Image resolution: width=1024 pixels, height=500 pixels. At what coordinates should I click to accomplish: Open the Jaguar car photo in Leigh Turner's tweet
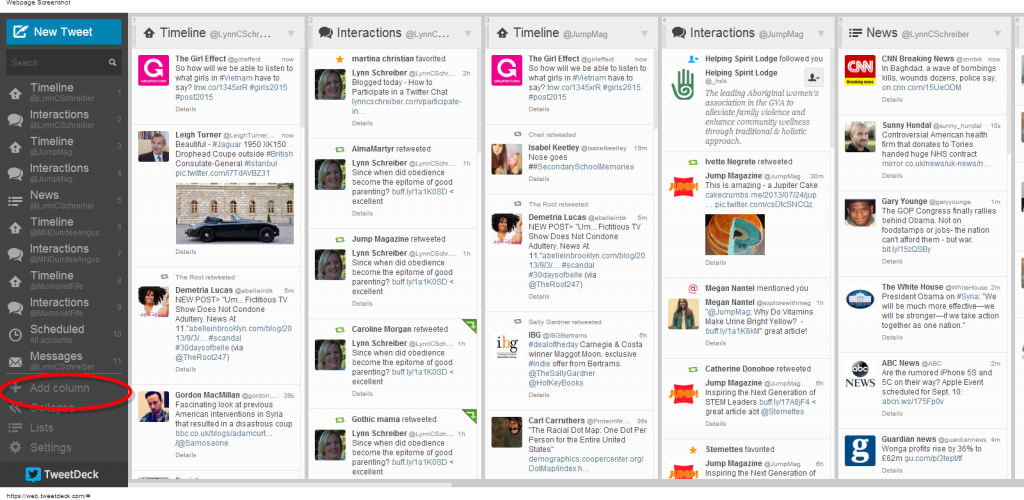(235, 212)
